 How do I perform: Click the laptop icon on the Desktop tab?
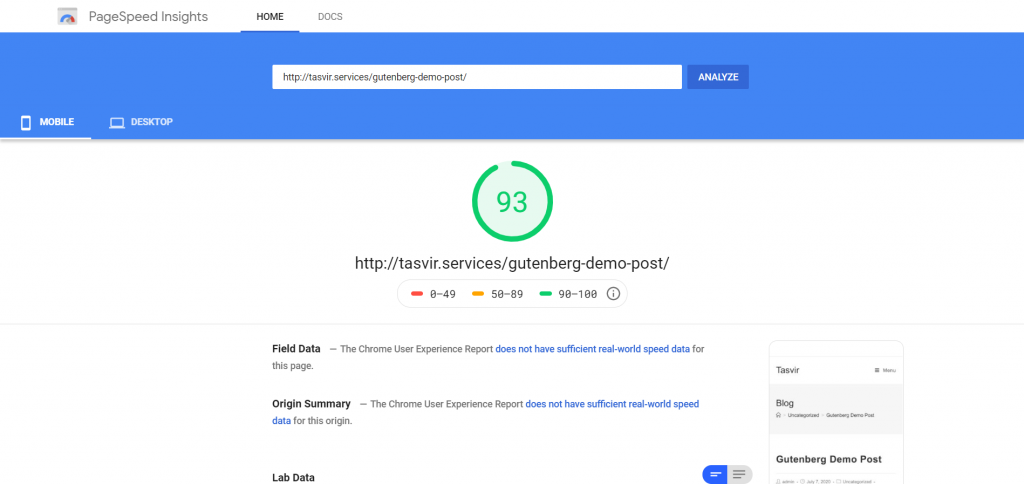click(117, 122)
